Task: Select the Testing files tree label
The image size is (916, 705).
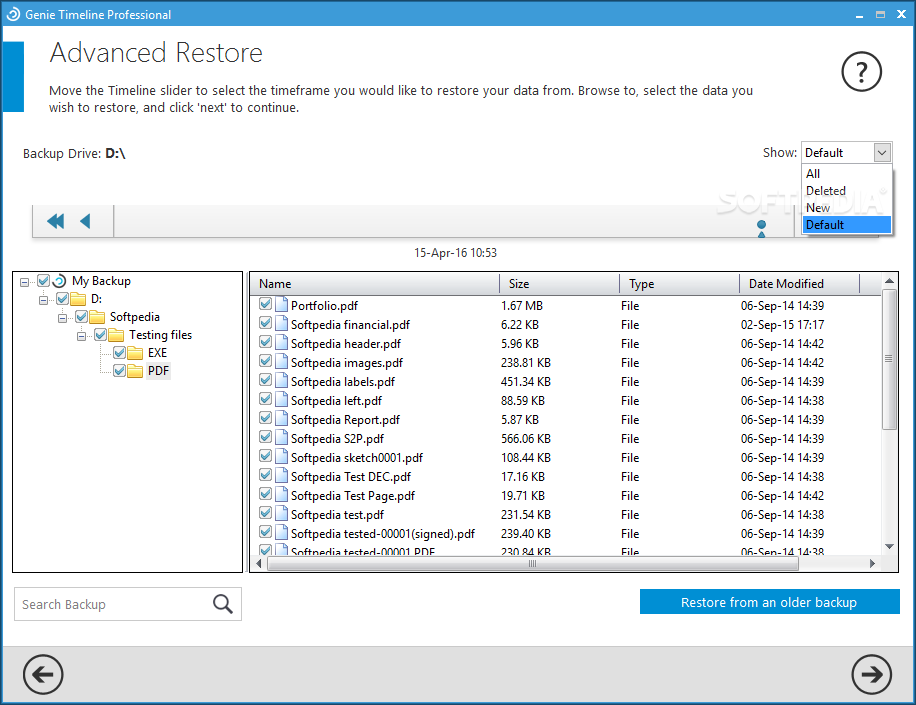Action: pos(161,335)
